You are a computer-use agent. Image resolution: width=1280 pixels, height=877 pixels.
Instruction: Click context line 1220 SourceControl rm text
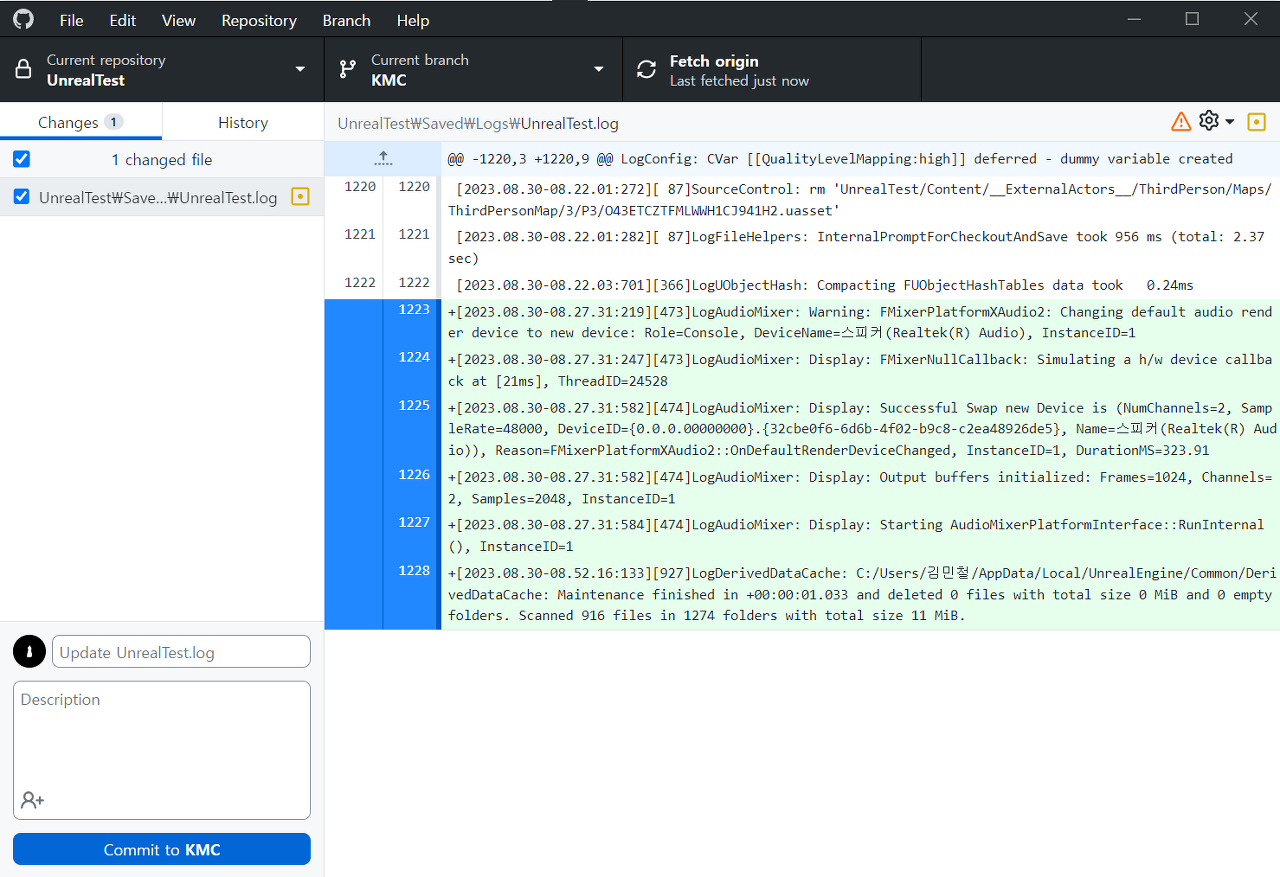point(860,199)
